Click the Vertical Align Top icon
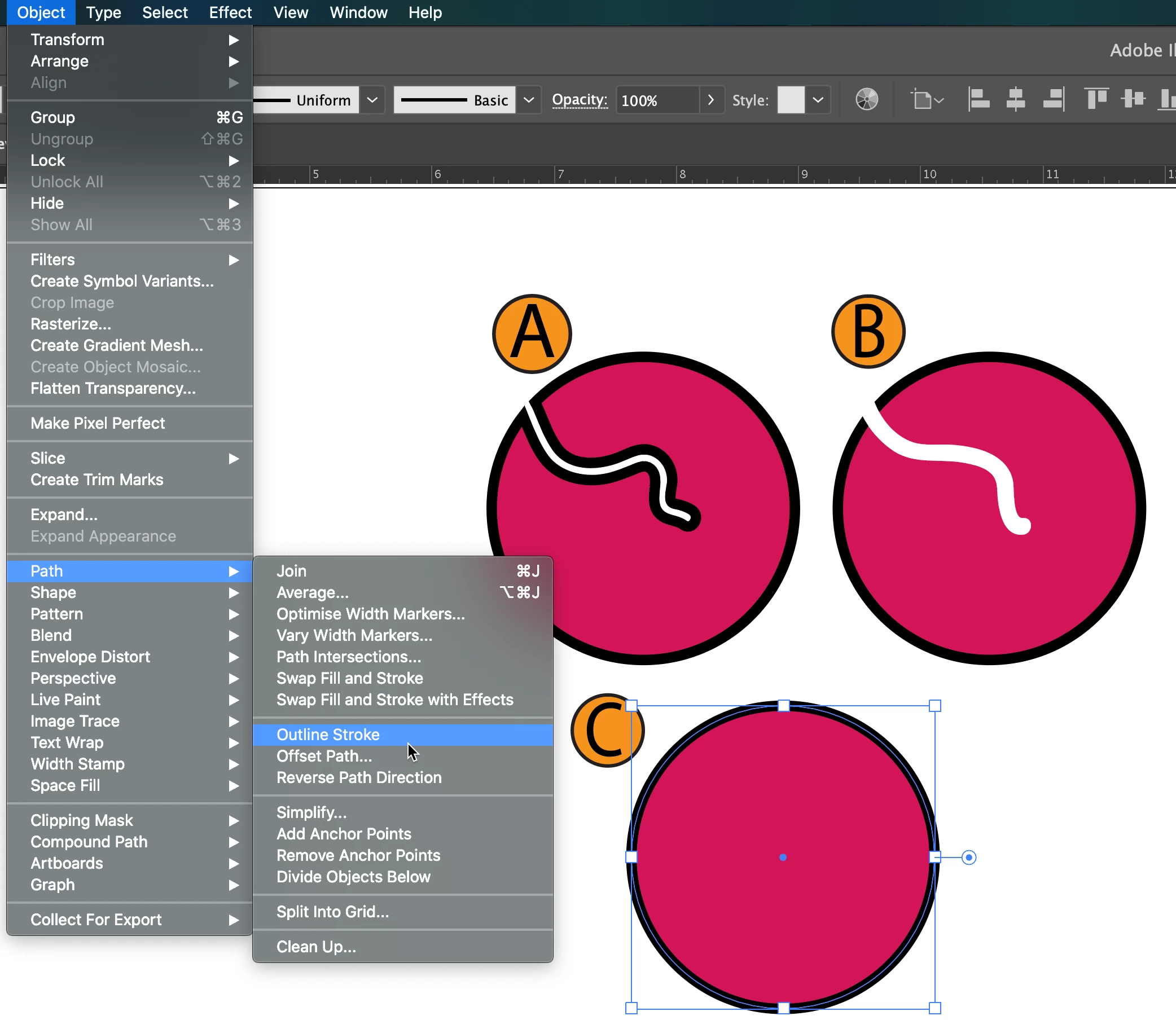Viewport: 1176px width, 1029px height. 1096,99
